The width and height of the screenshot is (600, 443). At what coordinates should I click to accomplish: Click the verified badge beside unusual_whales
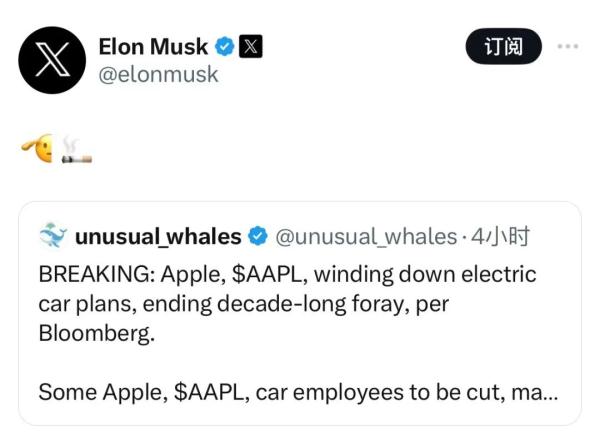click(257, 236)
